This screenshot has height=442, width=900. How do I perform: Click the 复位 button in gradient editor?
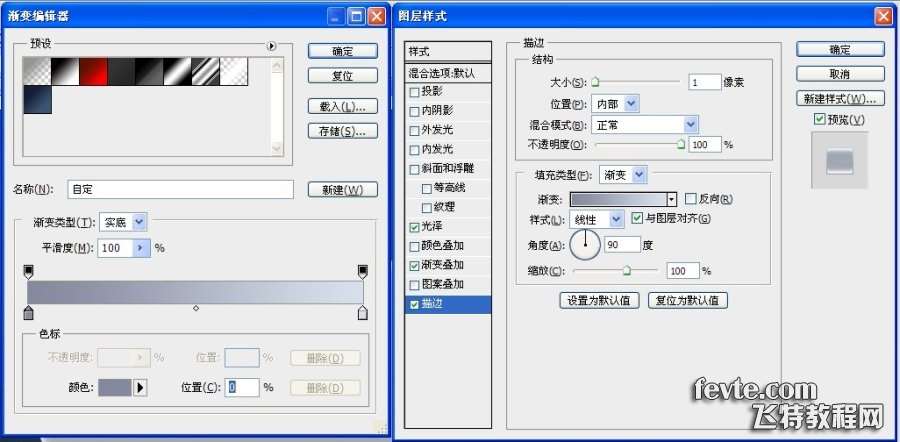pyautogui.click(x=343, y=75)
